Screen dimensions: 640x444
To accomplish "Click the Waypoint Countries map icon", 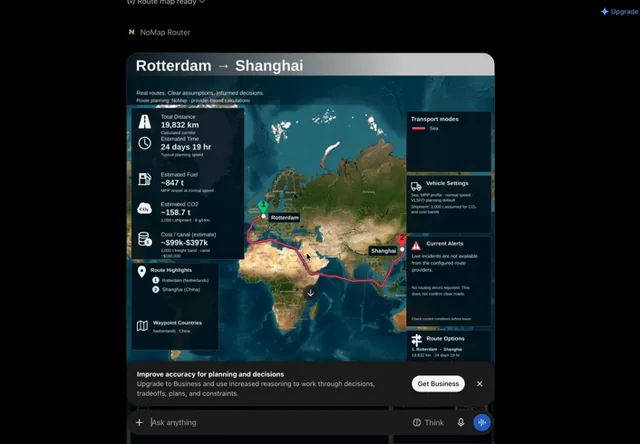I will [x=142, y=326].
